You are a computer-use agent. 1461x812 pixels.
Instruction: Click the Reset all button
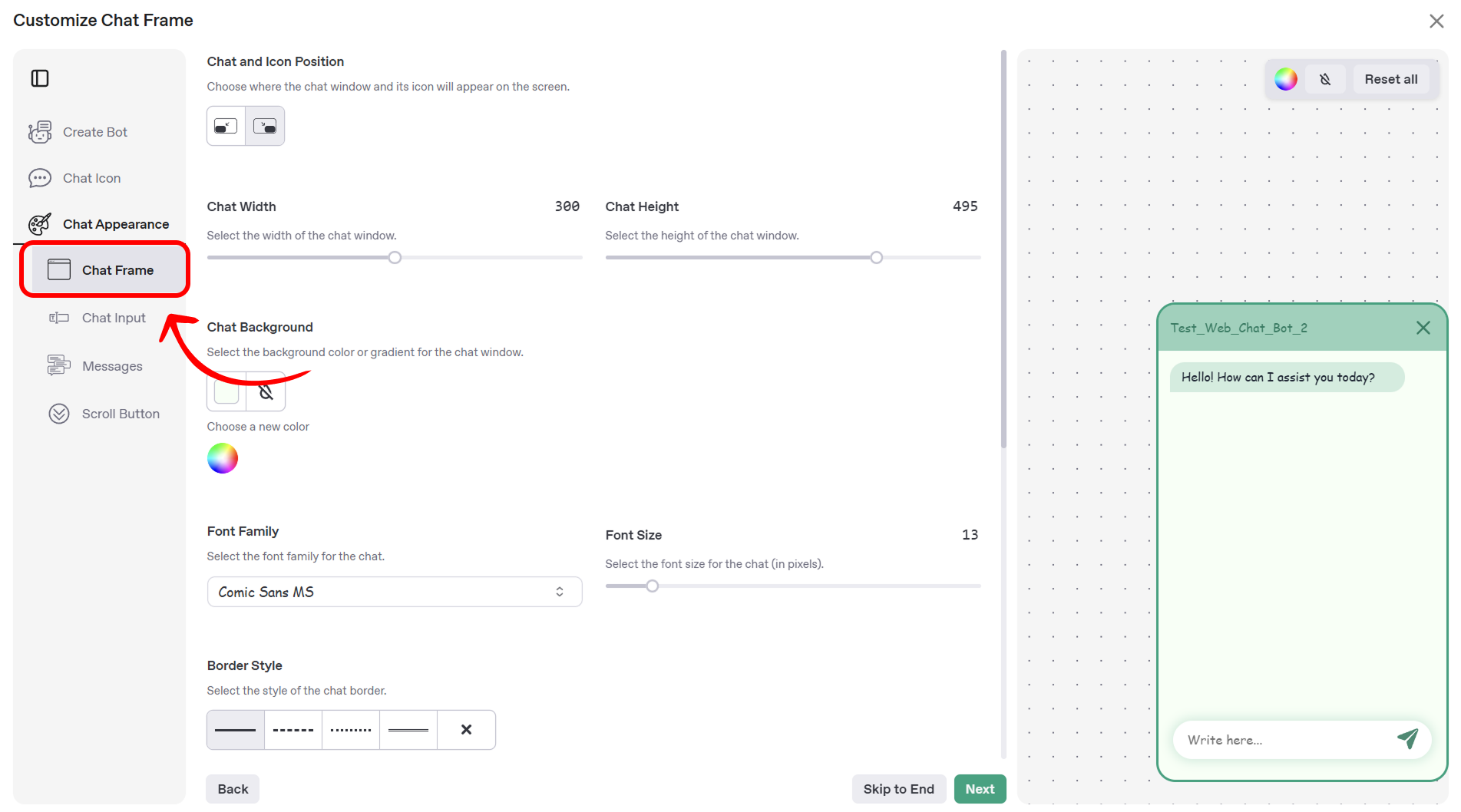(1390, 79)
